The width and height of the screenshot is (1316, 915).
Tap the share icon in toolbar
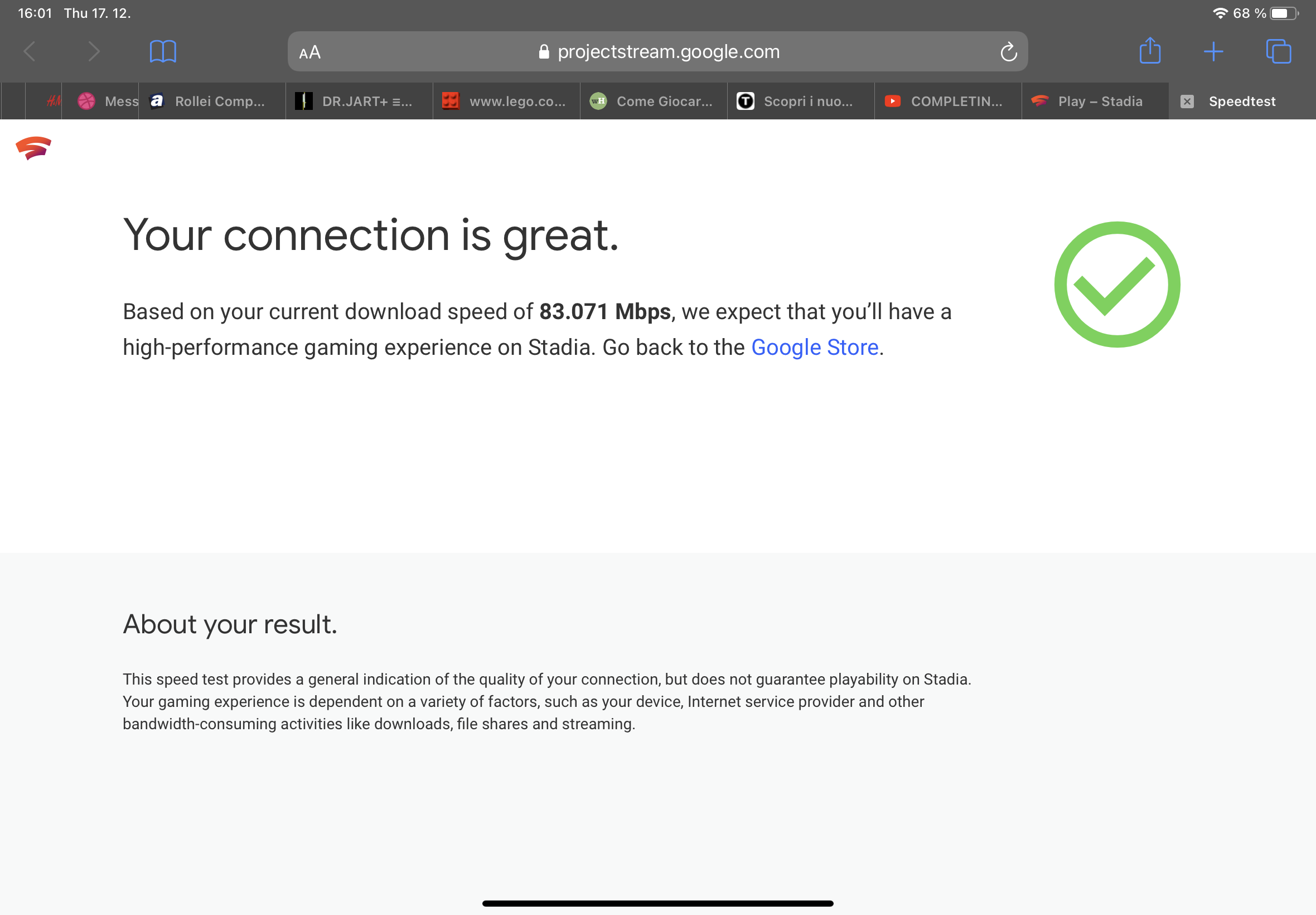tap(1150, 51)
